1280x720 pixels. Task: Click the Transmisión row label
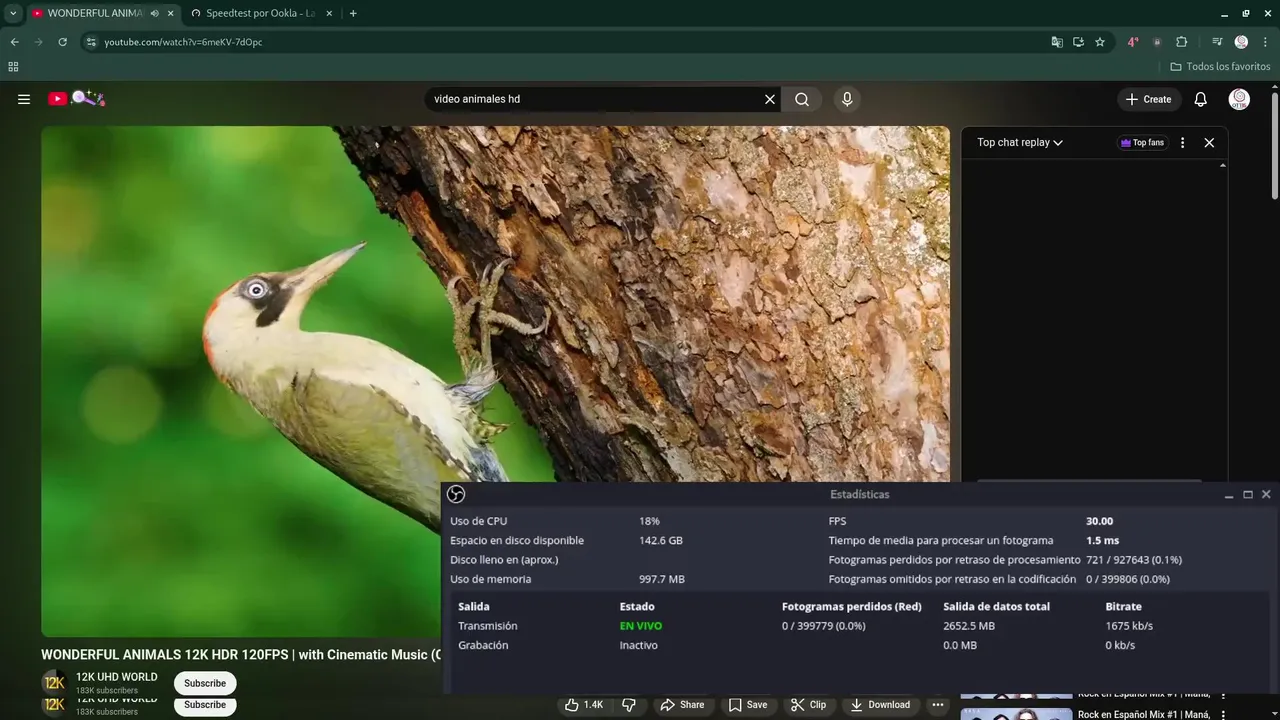click(487, 626)
